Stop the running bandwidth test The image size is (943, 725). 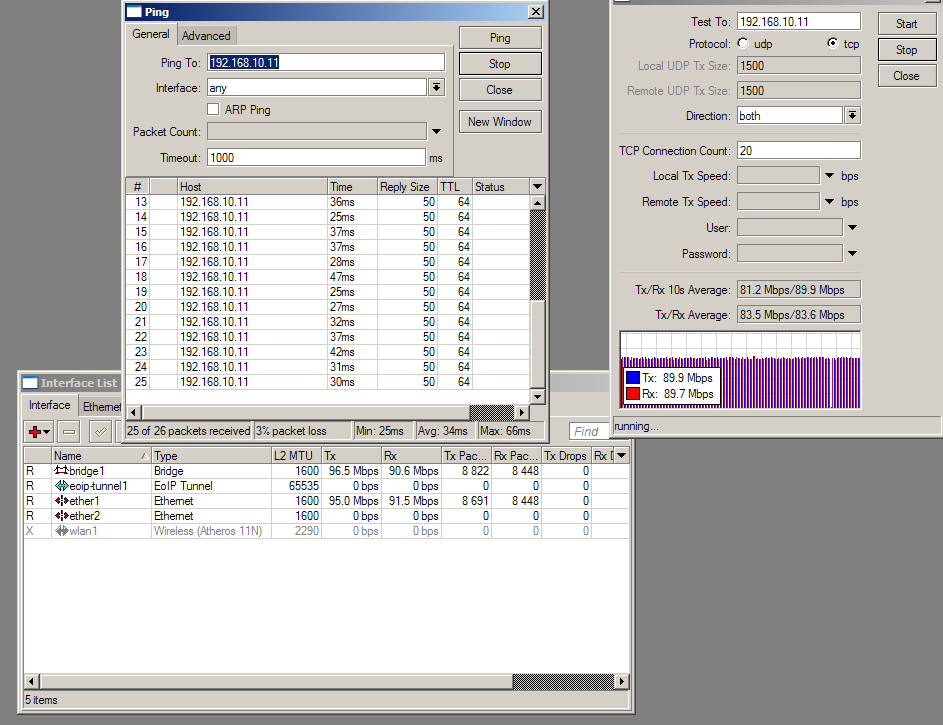pos(906,50)
